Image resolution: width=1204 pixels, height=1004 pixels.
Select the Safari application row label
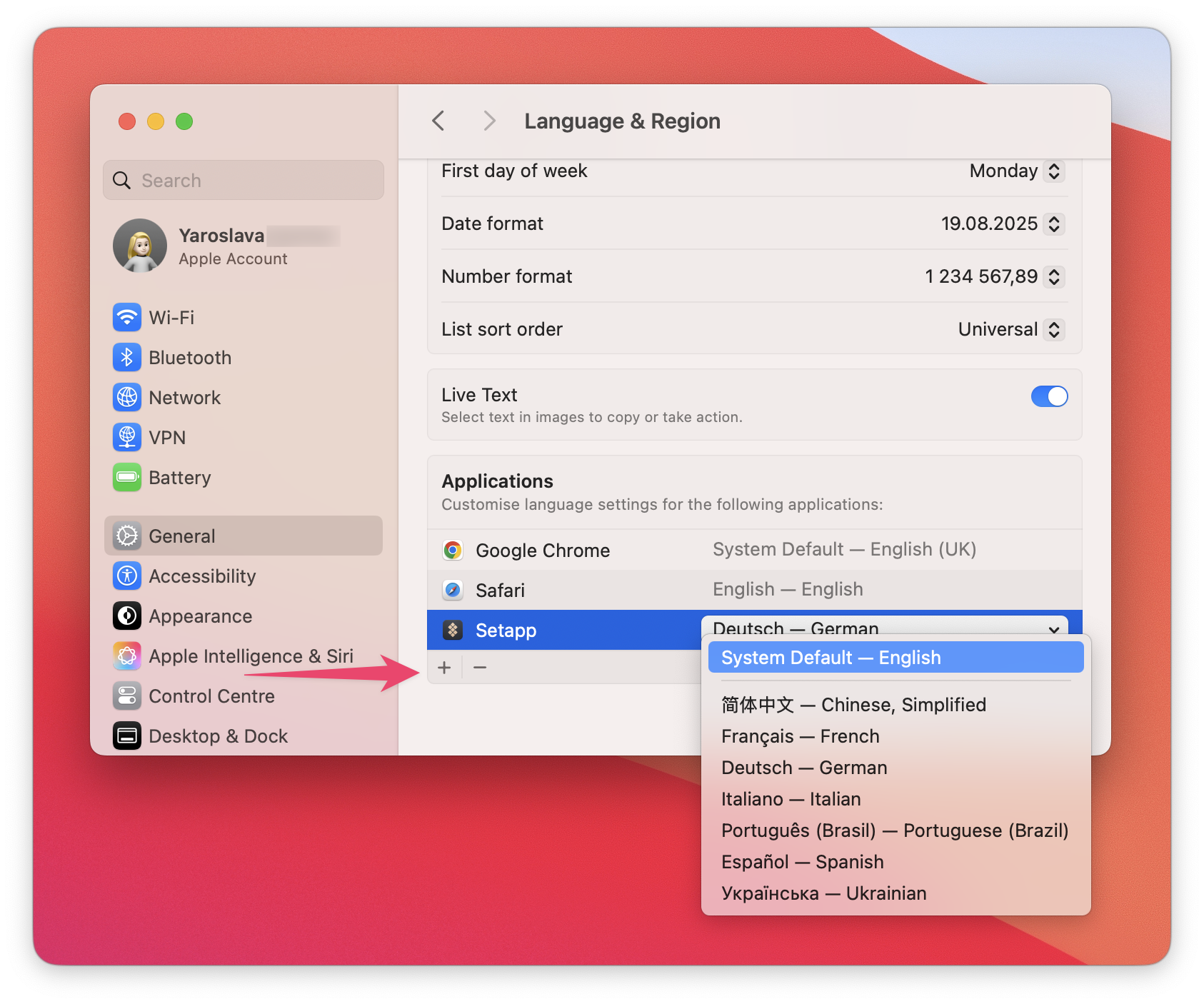click(500, 590)
